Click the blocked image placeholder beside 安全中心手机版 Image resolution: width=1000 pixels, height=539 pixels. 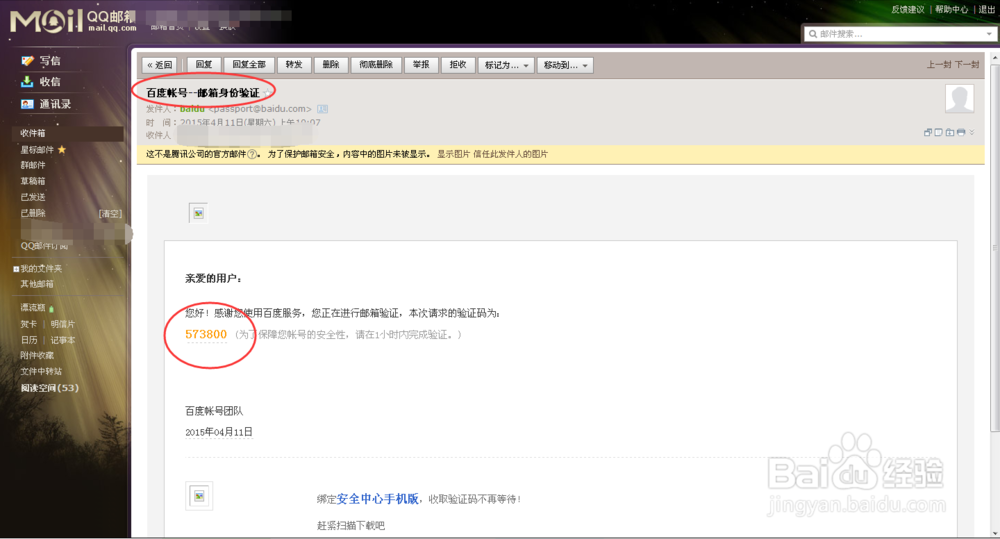(199, 496)
